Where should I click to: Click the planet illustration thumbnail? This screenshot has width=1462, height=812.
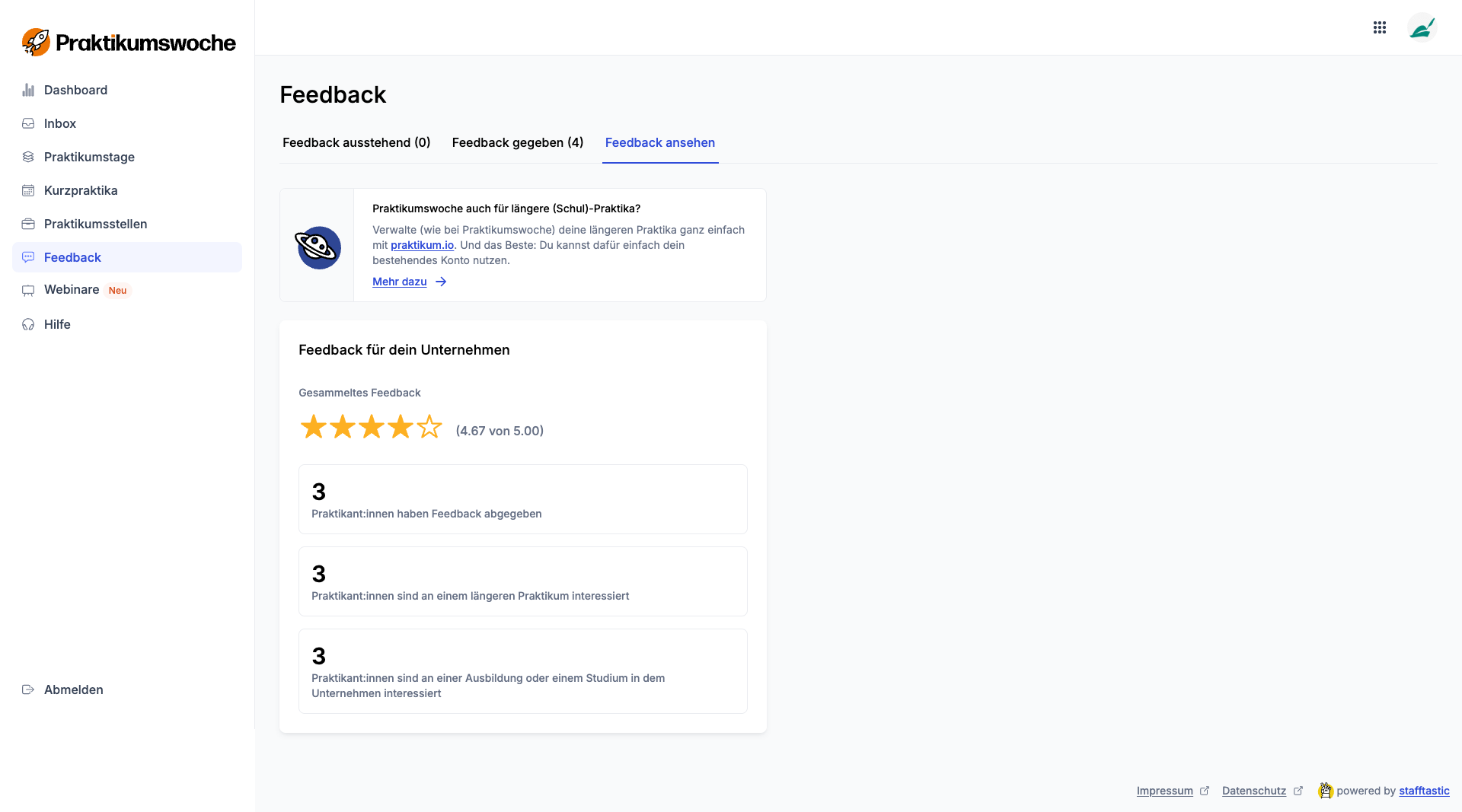pyautogui.click(x=318, y=247)
